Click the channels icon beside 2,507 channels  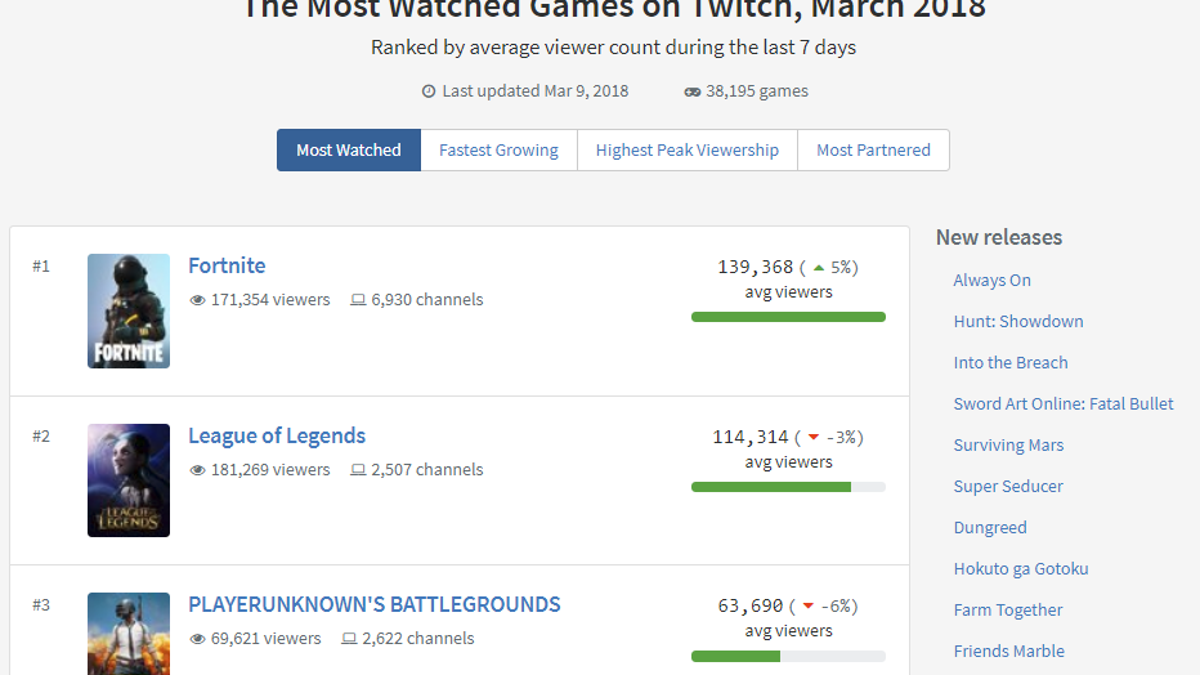point(358,470)
